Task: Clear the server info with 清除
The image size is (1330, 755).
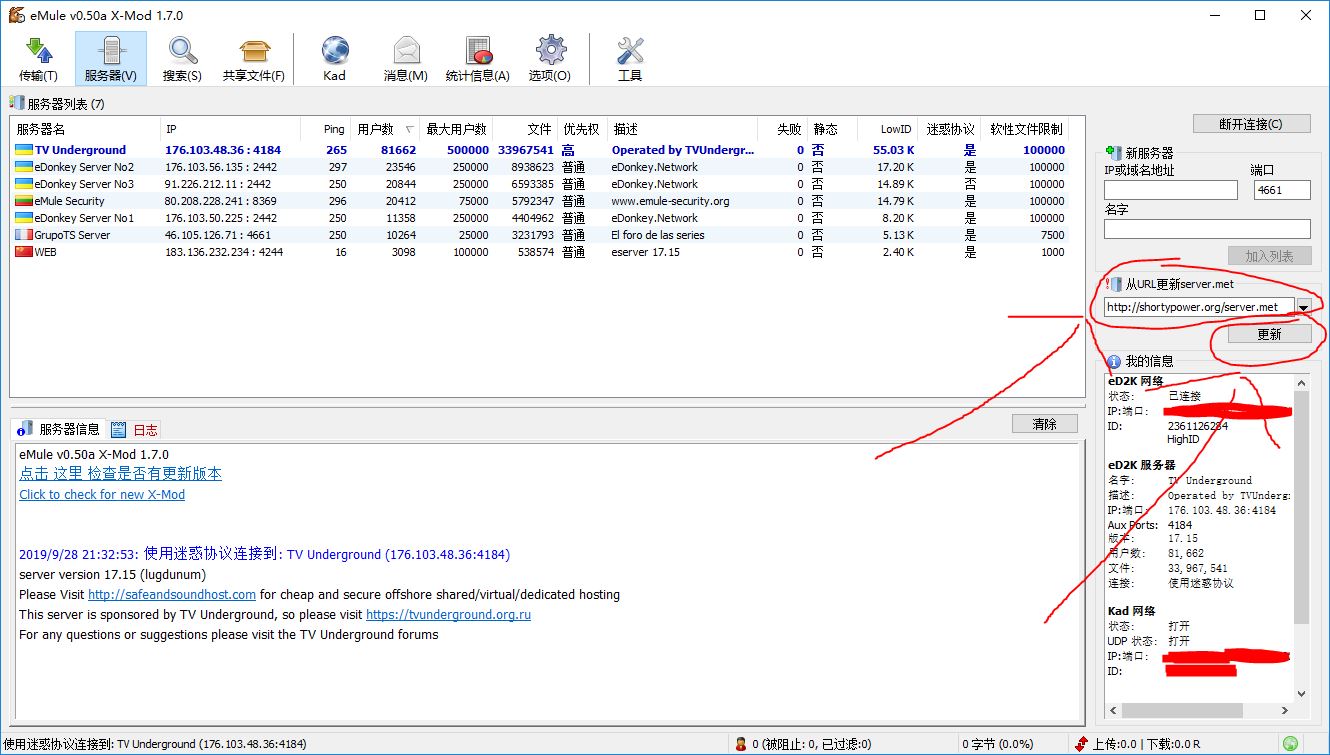Action: click(x=1044, y=424)
